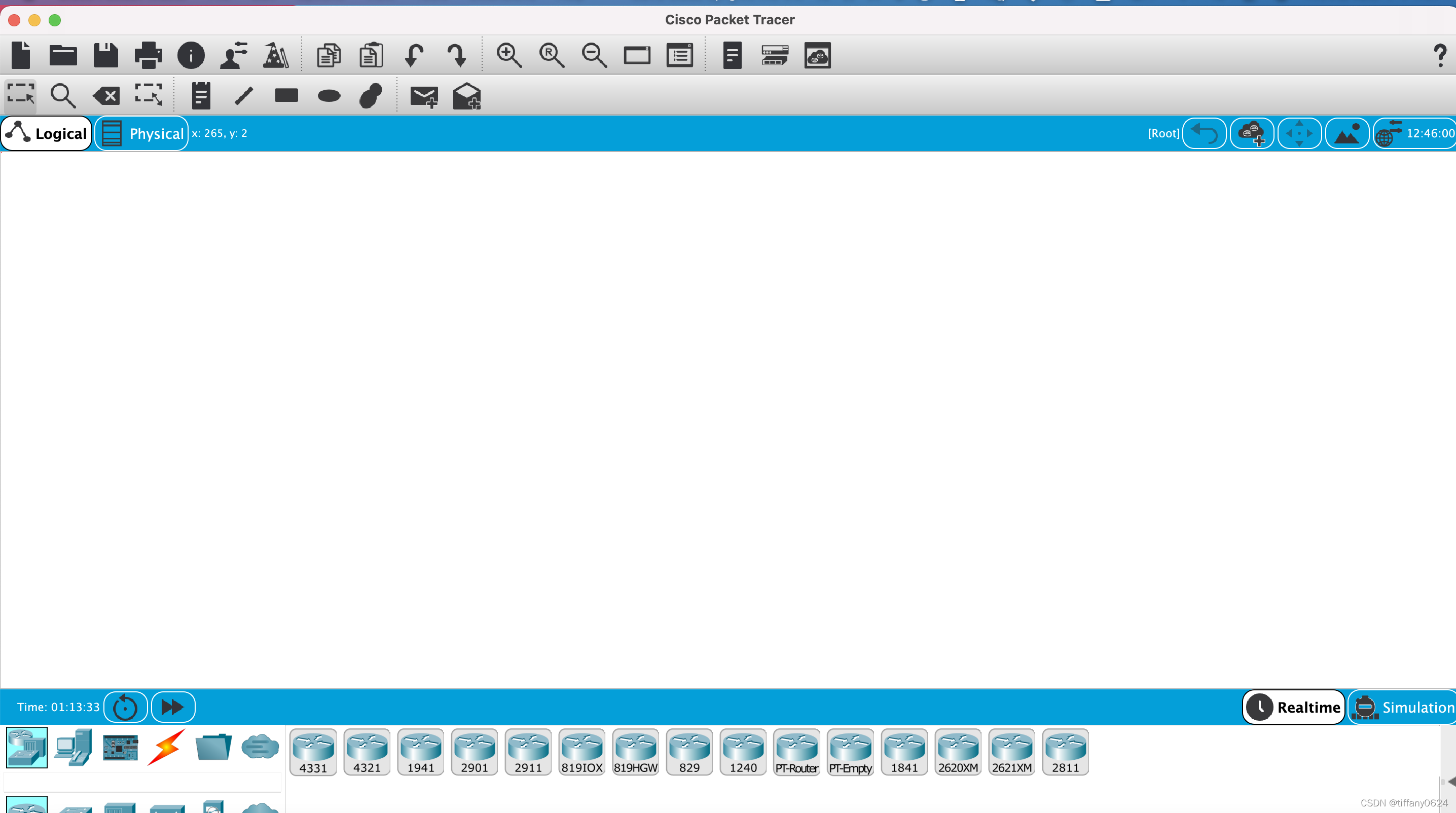Pick the 2901 router

474,752
